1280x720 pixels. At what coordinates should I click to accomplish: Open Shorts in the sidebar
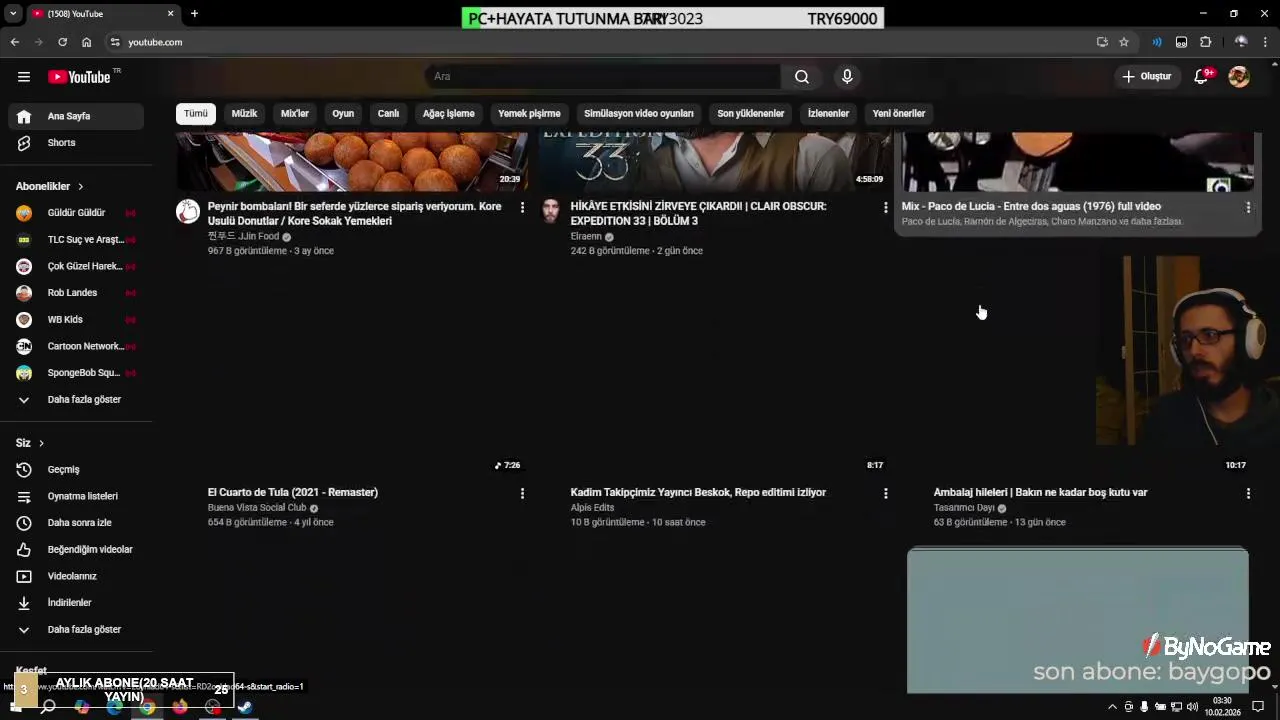[76, 143]
